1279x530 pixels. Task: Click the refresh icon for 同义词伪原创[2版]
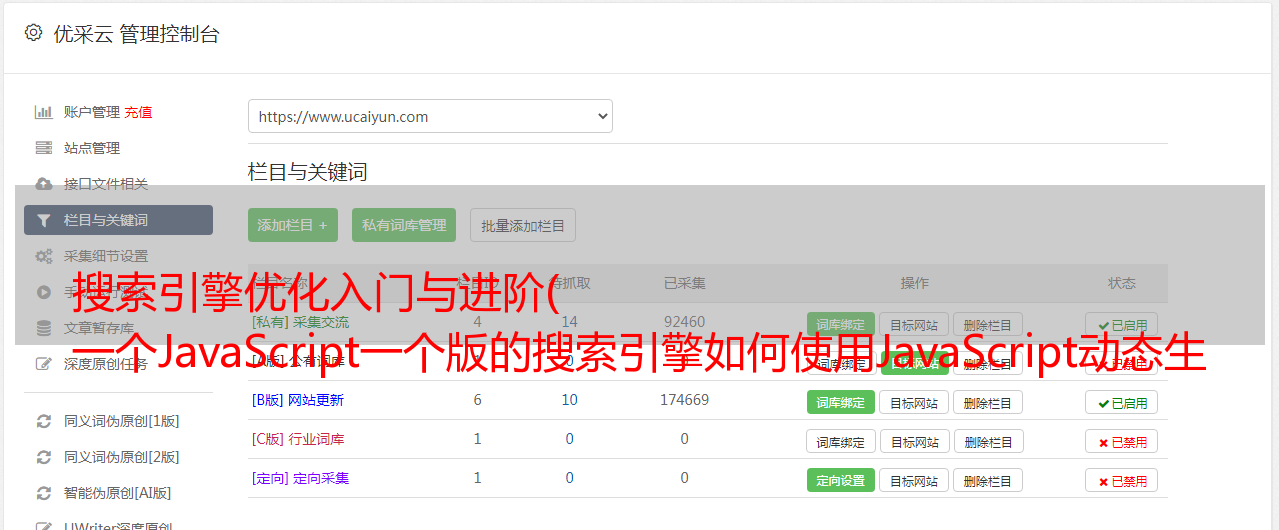click(x=44, y=457)
